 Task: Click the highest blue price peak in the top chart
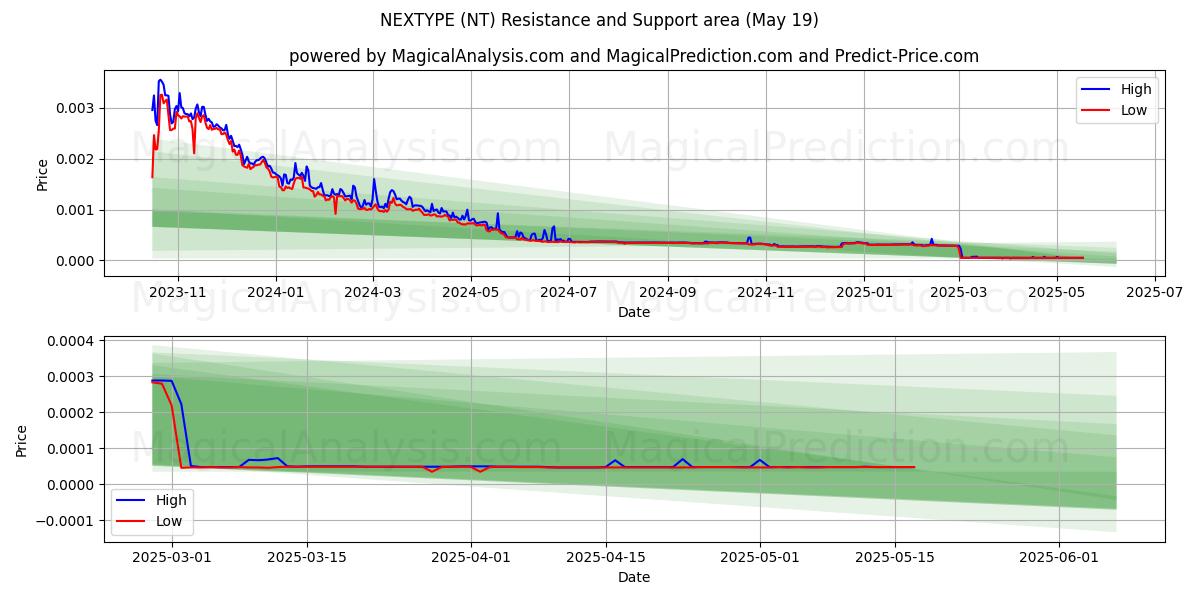pos(160,80)
